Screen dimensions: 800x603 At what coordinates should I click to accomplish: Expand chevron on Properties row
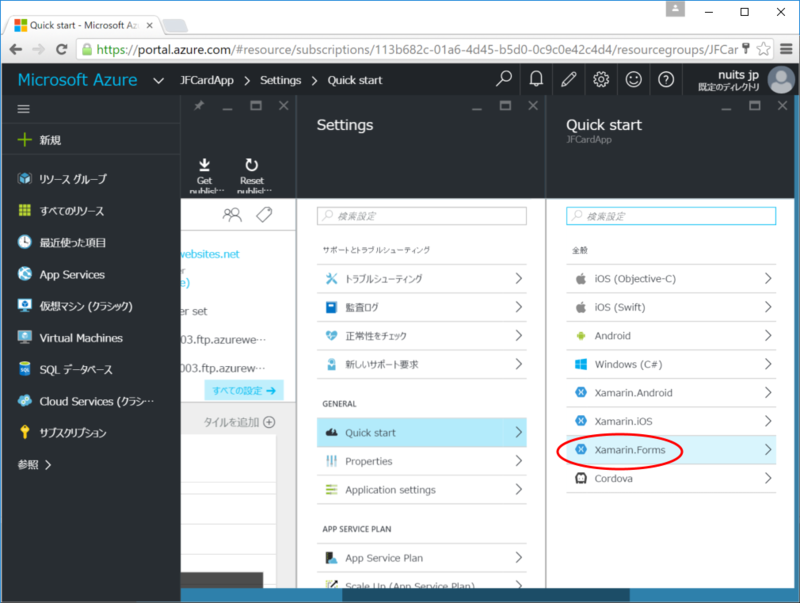(518, 461)
